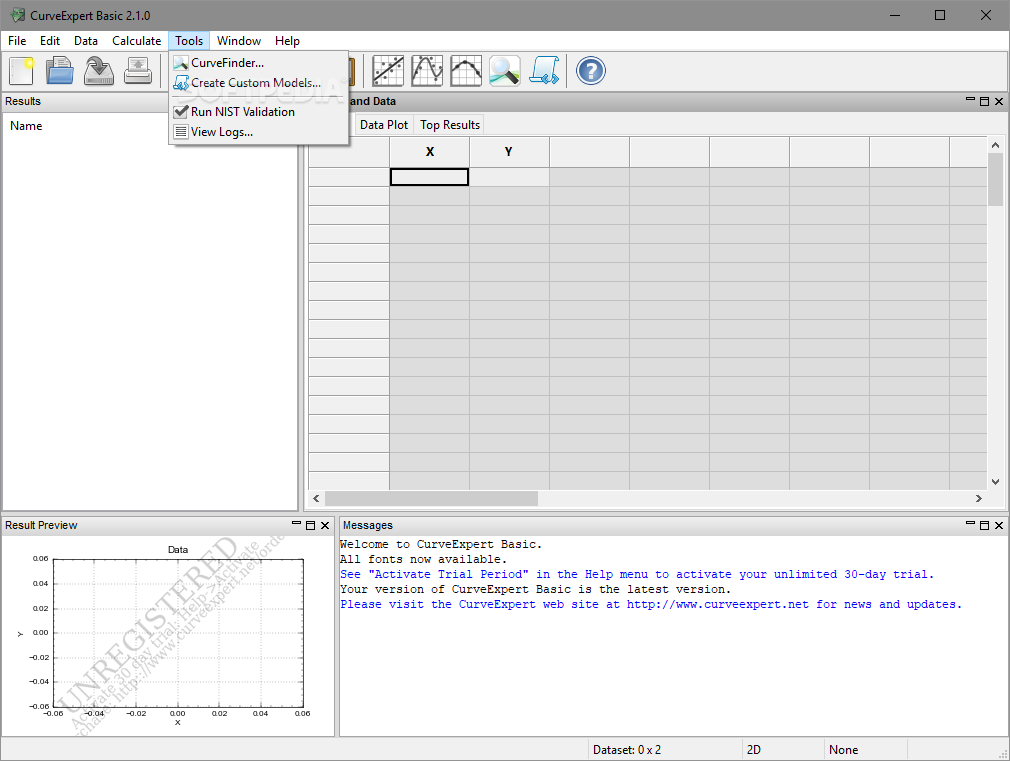
Task: Close the Result Preview panel
Action: (x=325, y=525)
